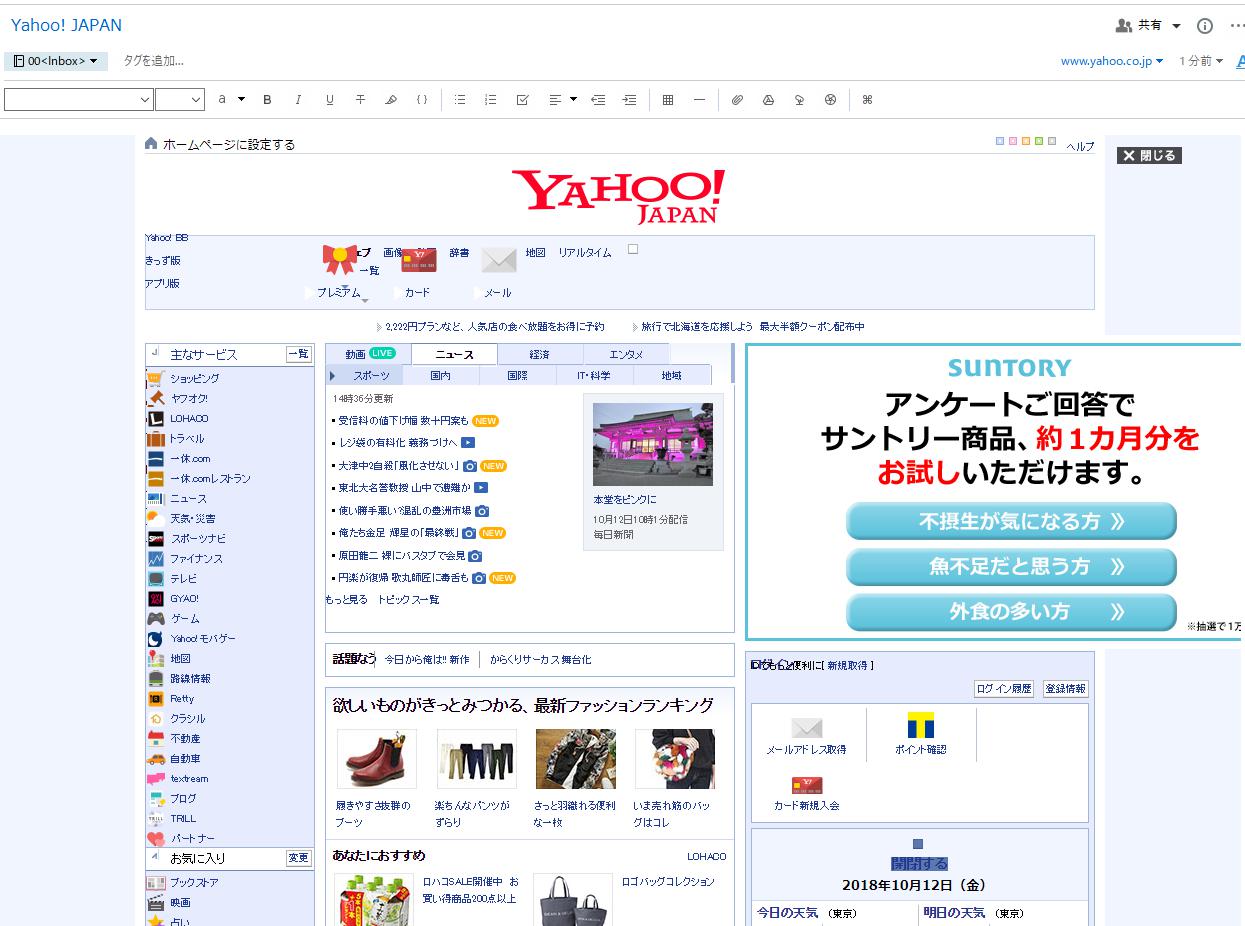The image size is (1245, 926).
Task: Click the Google Drive icon in the toolbar
Action: pos(768,100)
